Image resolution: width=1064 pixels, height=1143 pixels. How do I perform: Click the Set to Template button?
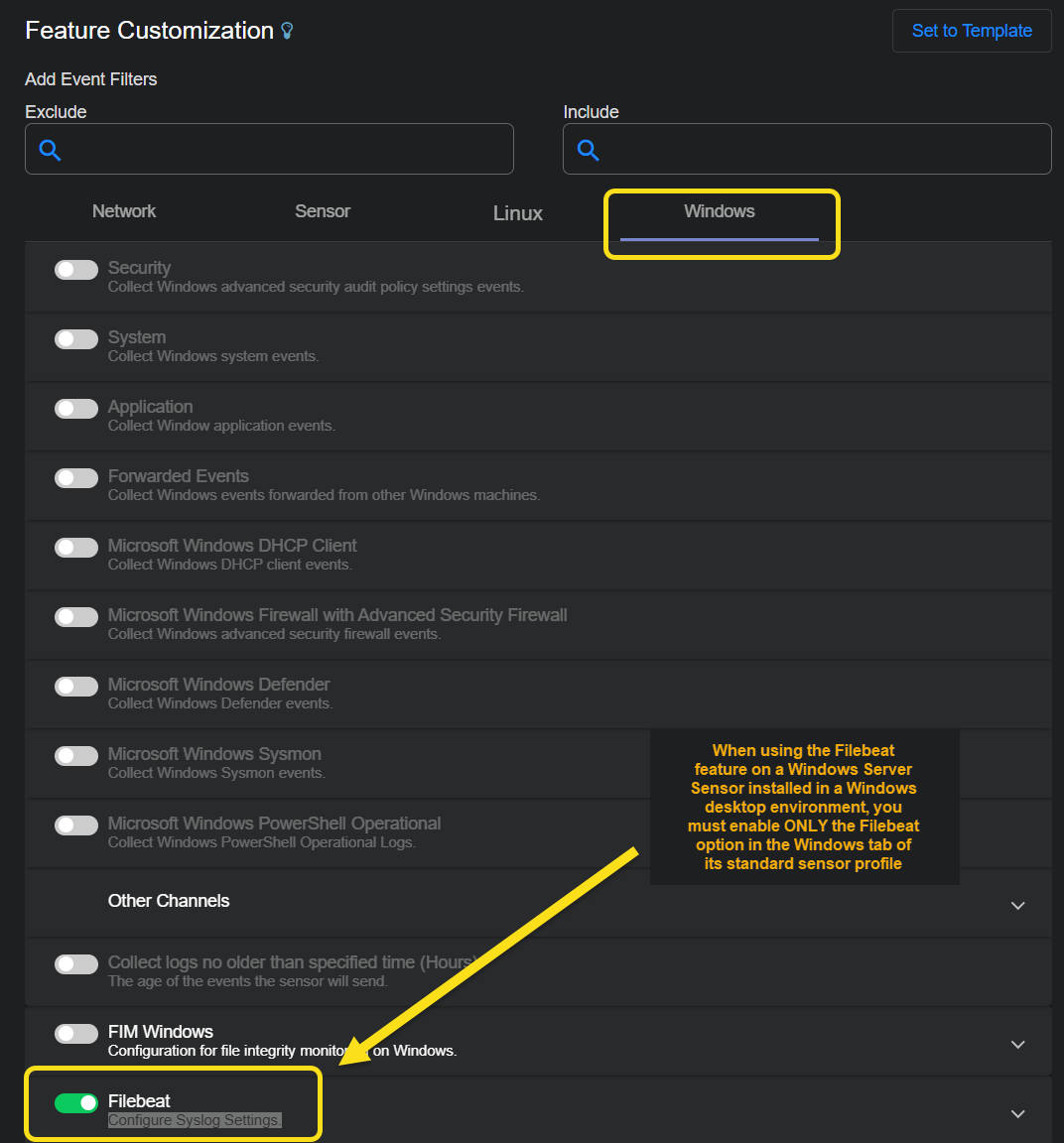971,31
